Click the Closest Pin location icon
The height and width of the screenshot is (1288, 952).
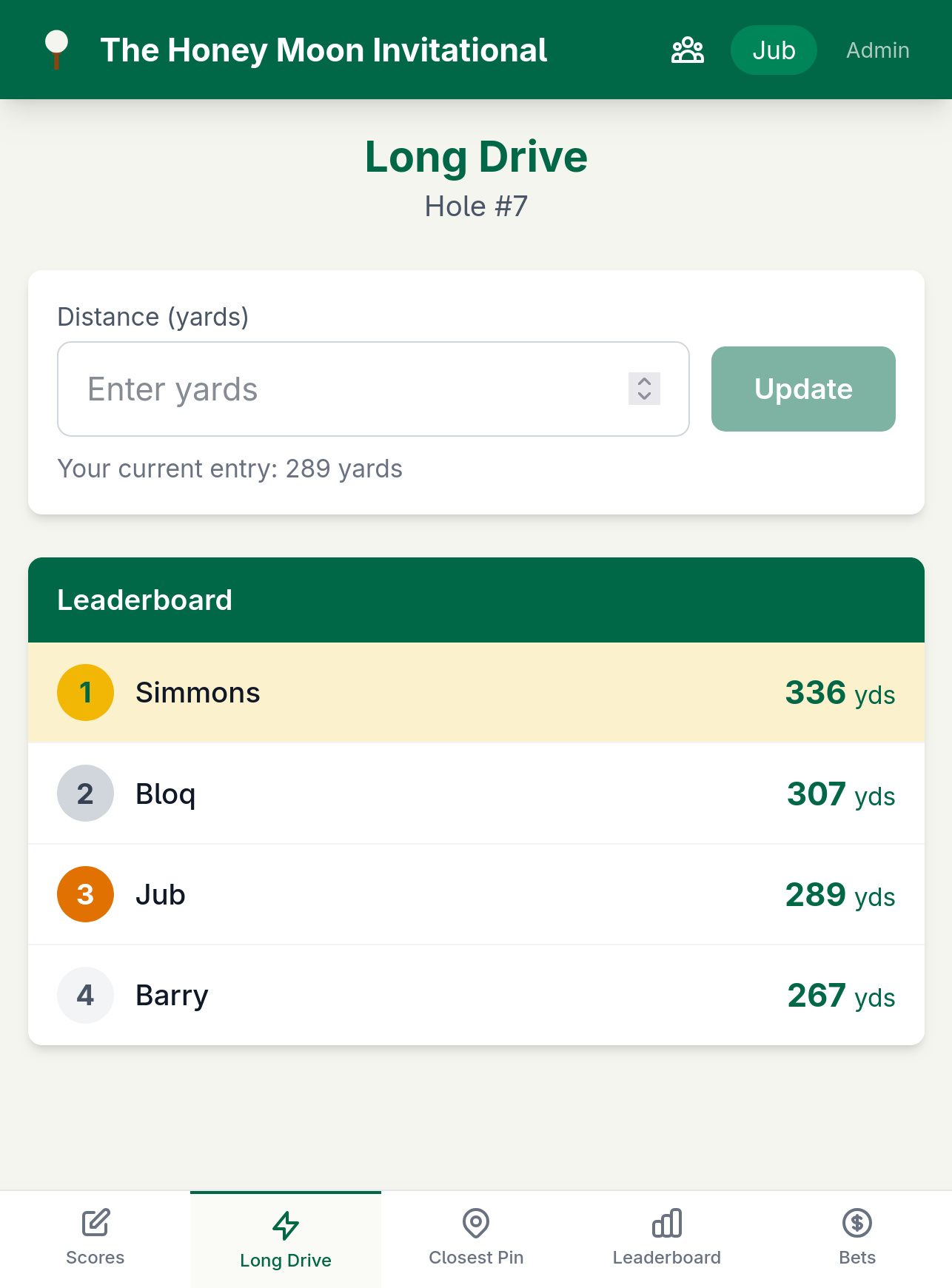tap(476, 1223)
